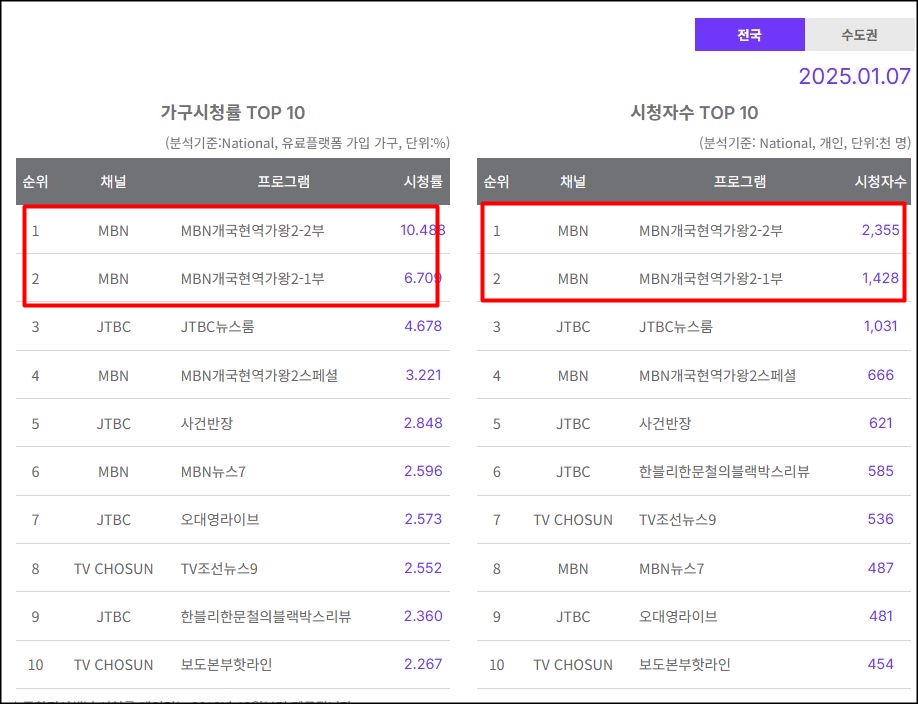Select rating value 2.596
Image resolution: width=918 pixels, height=704 pixels.
(423, 471)
